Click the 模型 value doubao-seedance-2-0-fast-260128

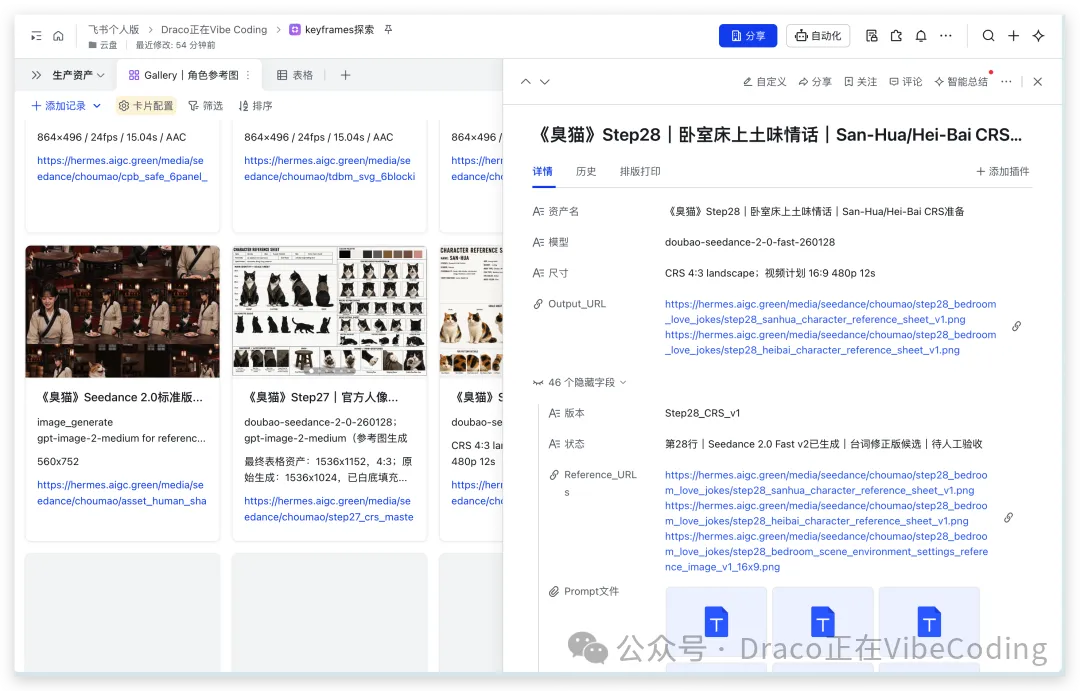click(749, 242)
